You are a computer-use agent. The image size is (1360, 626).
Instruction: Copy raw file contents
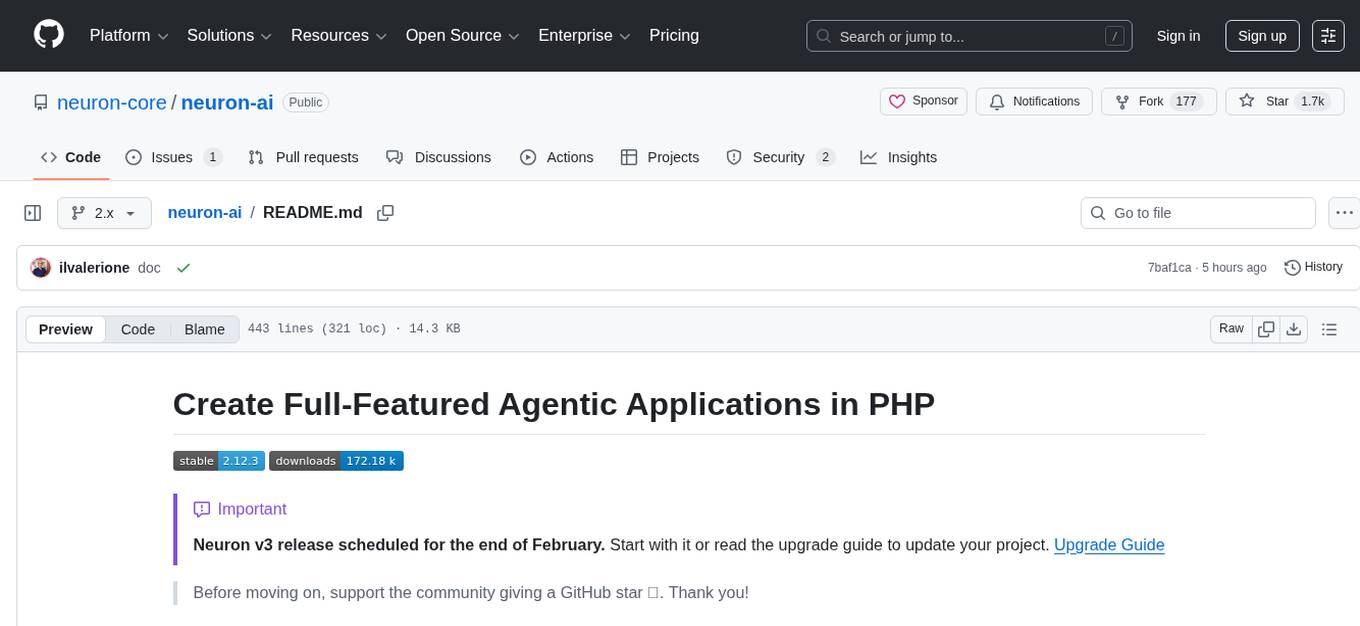1267,329
